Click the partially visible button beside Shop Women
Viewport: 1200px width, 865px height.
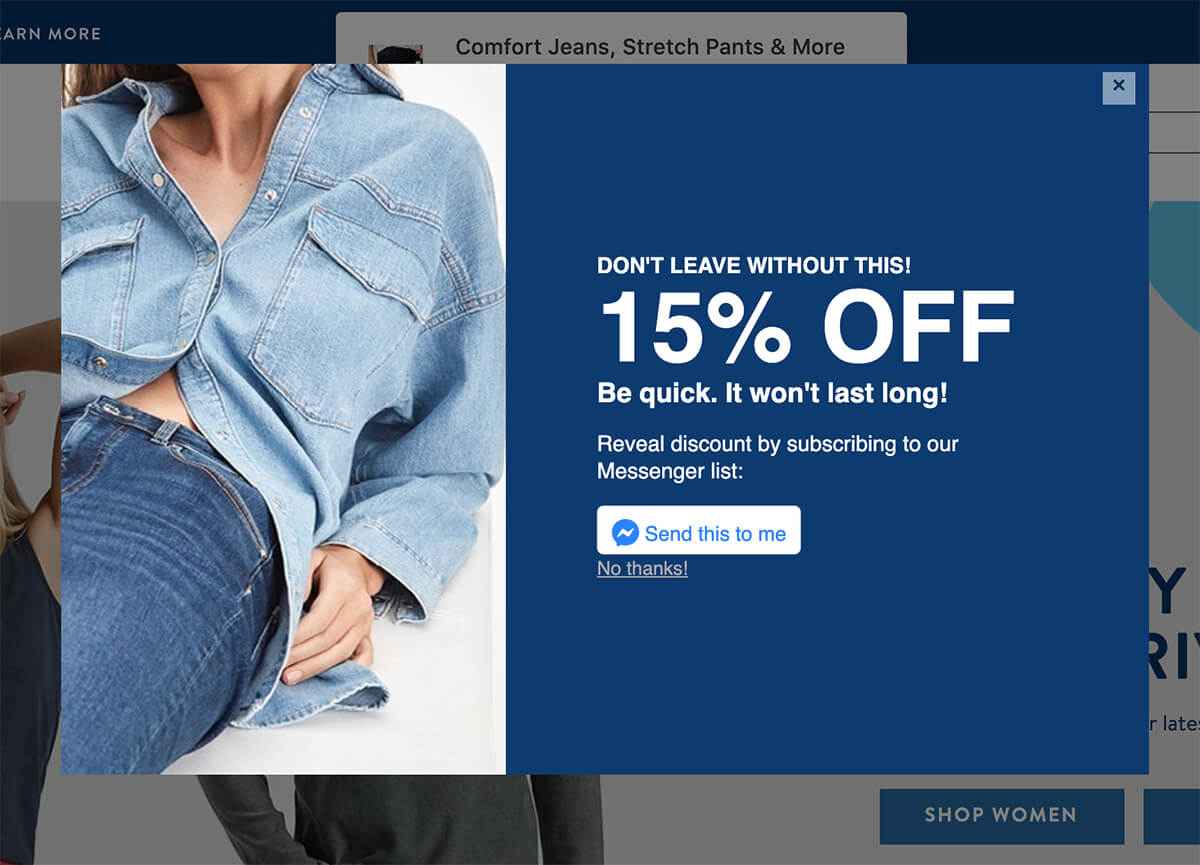(1171, 816)
